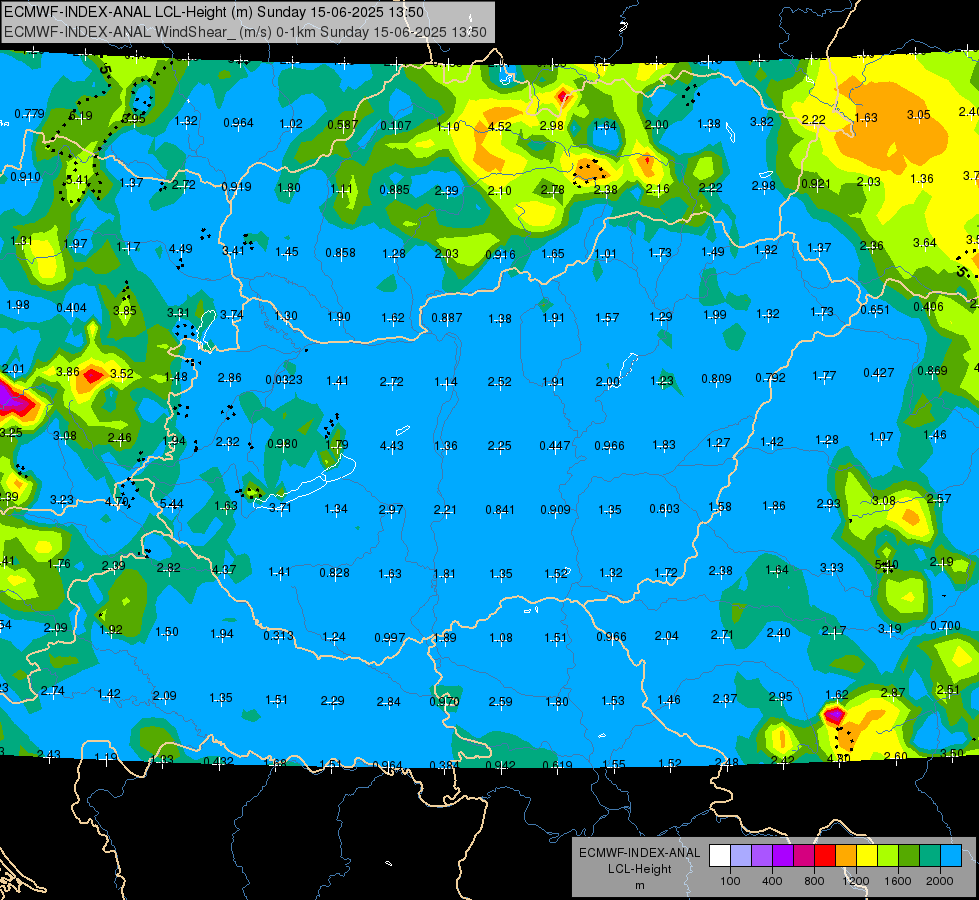
Task: Click the wind shear value 0.980
Action: pos(282,444)
